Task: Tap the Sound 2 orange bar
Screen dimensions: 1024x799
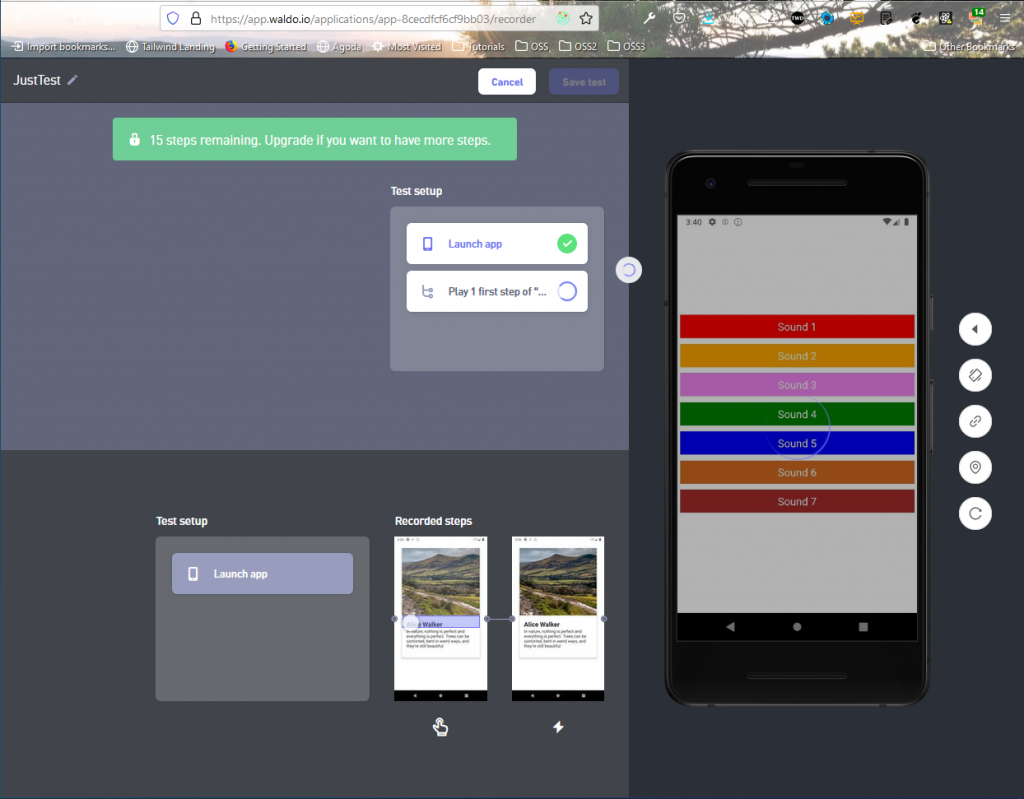Action: 797,356
